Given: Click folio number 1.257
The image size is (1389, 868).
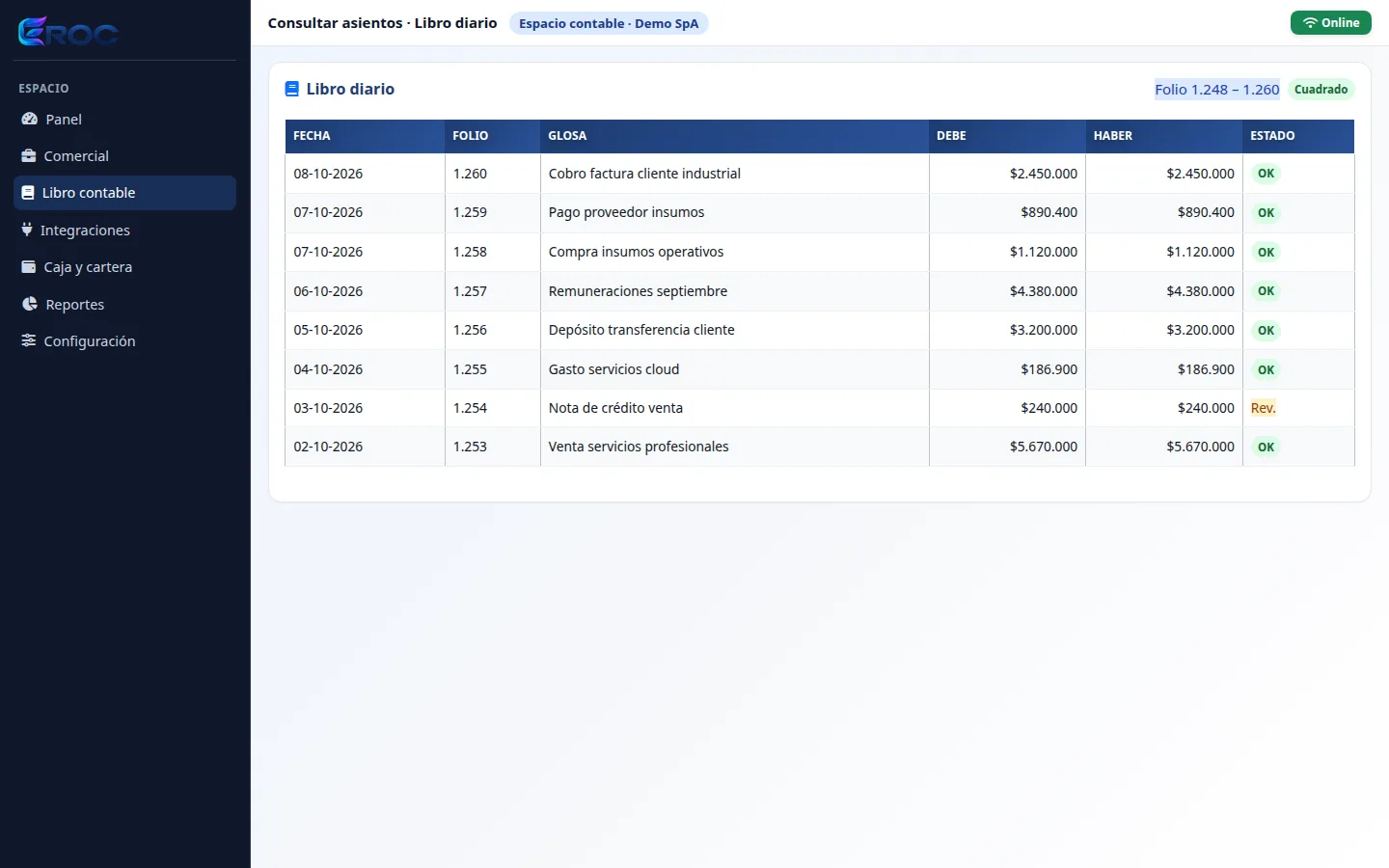Looking at the screenshot, I should 470,291.
